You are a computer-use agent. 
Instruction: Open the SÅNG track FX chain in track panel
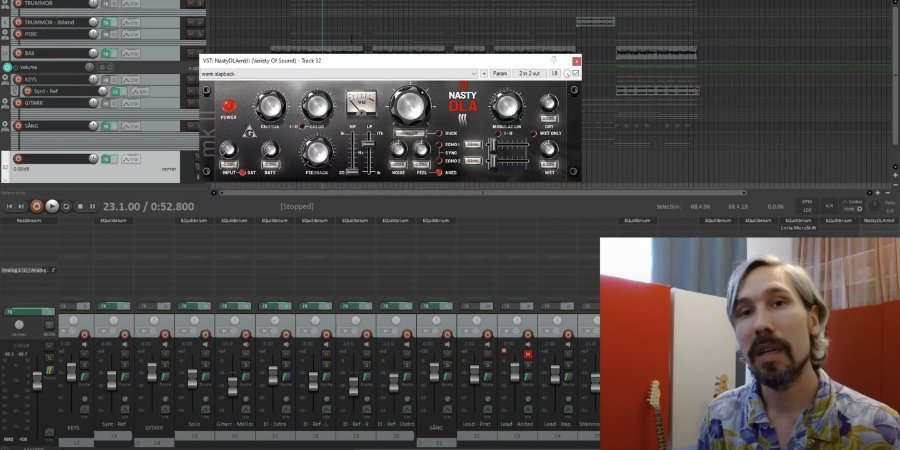click(106, 126)
